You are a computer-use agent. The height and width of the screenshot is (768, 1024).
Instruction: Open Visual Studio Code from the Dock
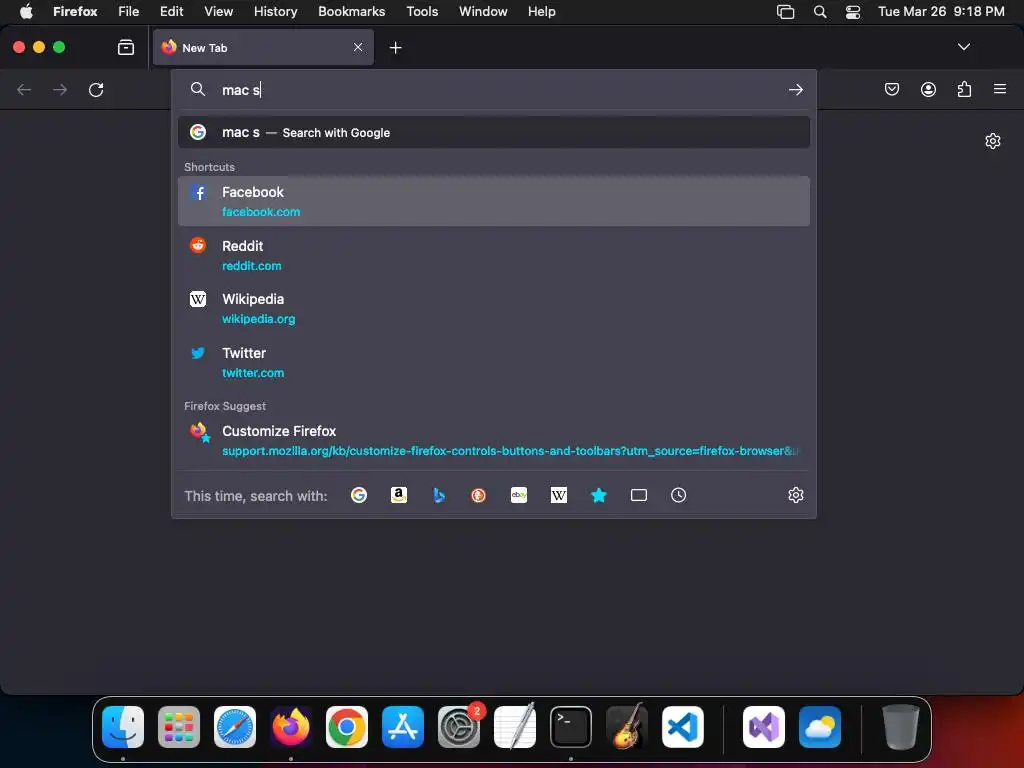682,726
